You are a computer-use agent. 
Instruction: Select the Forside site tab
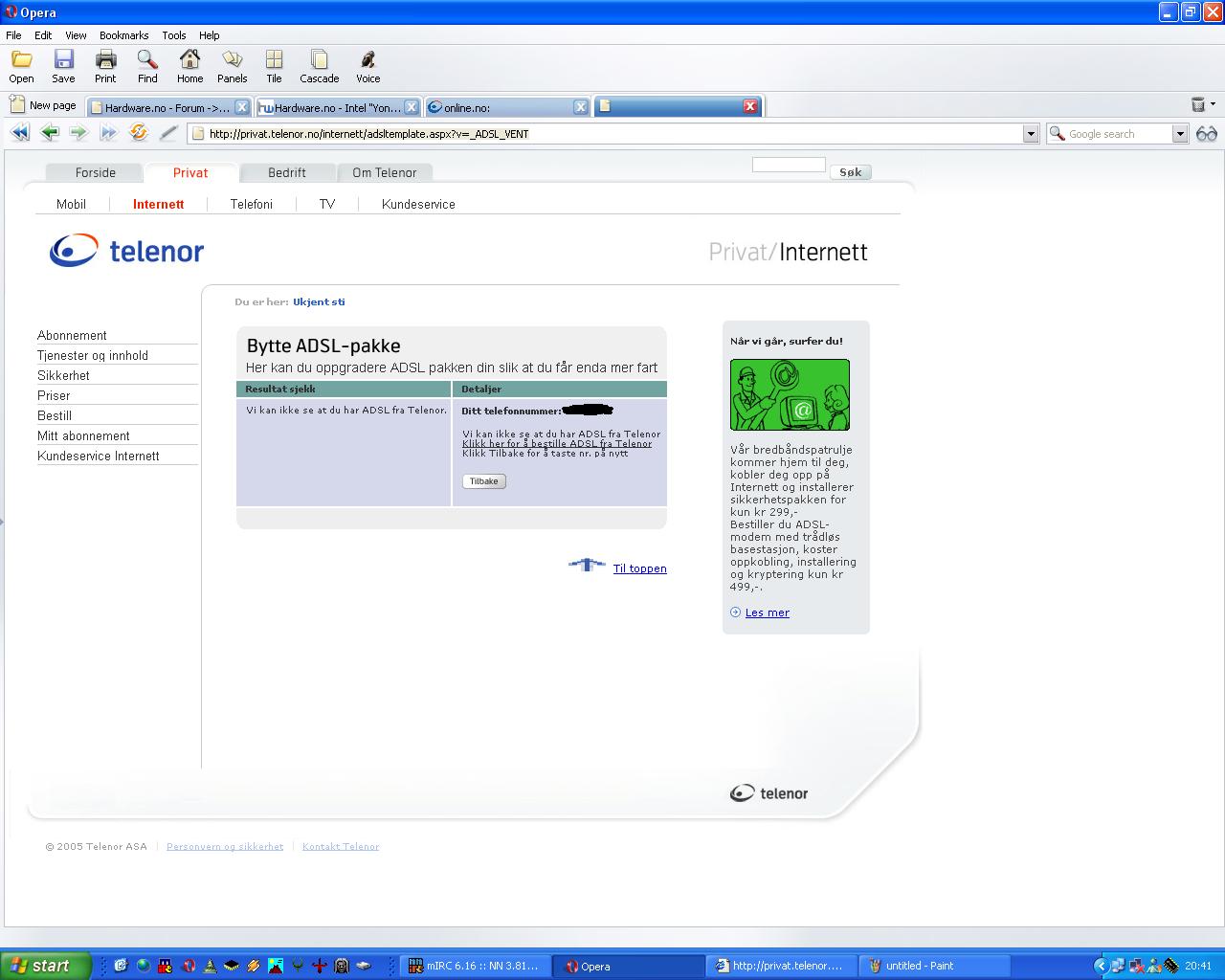(x=96, y=172)
